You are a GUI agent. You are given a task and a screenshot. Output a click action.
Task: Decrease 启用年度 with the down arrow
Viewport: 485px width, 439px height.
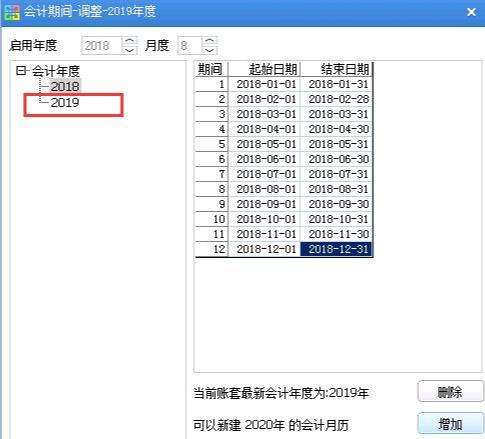(x=130, y=50)
